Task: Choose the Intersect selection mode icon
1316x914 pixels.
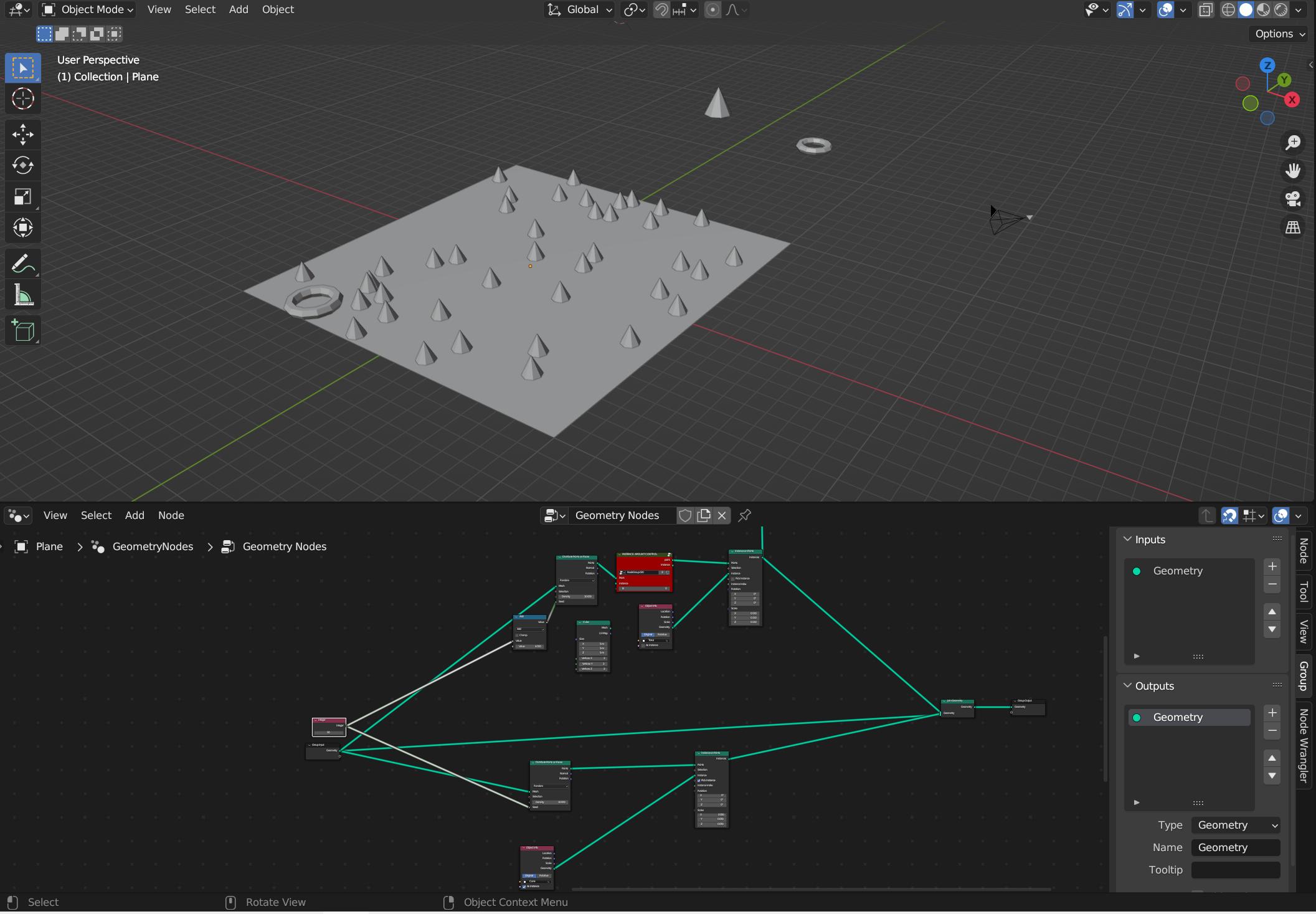Action: [114, 34]
